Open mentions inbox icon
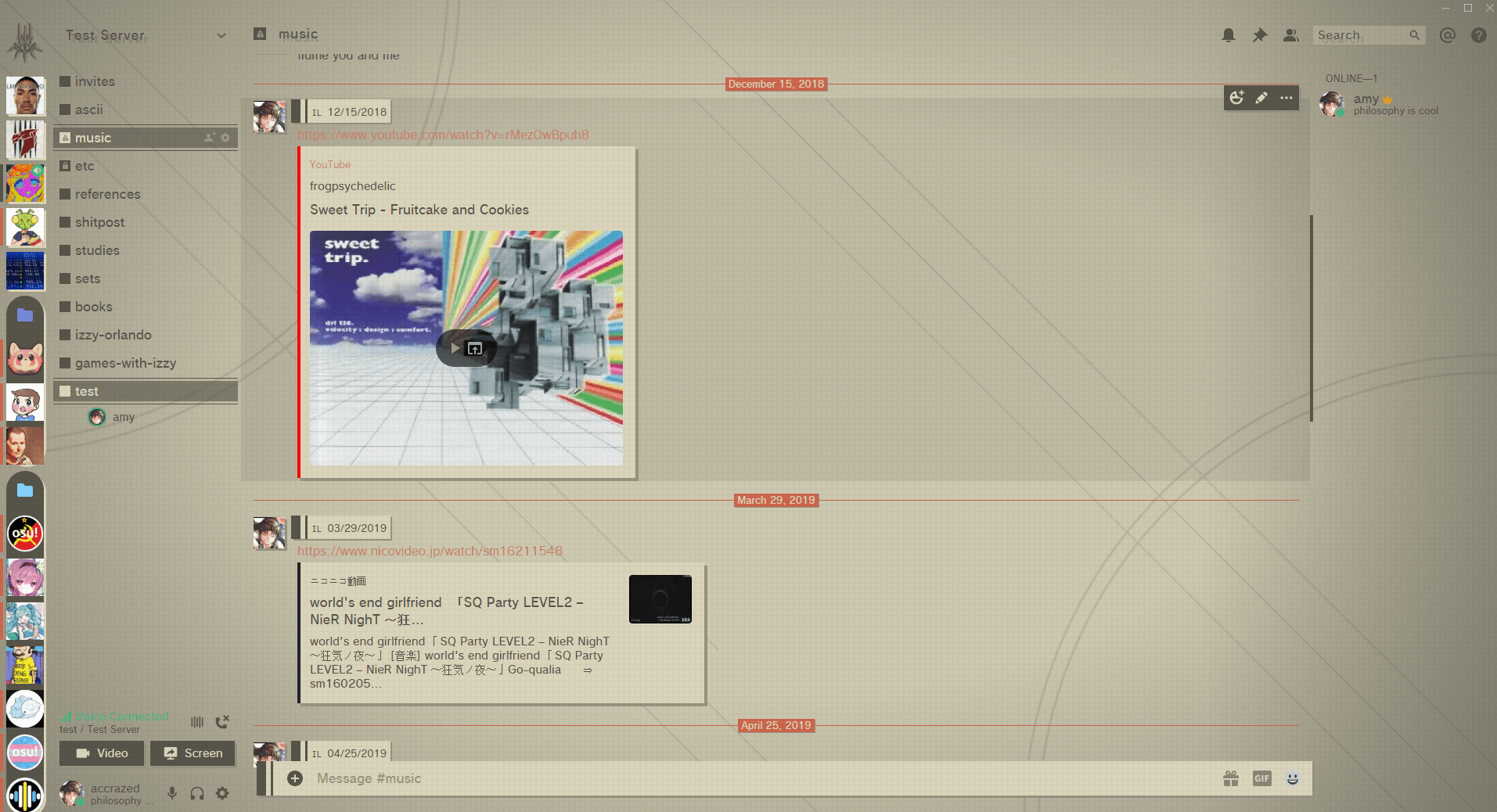Viewport: 1497px width, 812px height. pyautogui.click(x=1448, y=35)
